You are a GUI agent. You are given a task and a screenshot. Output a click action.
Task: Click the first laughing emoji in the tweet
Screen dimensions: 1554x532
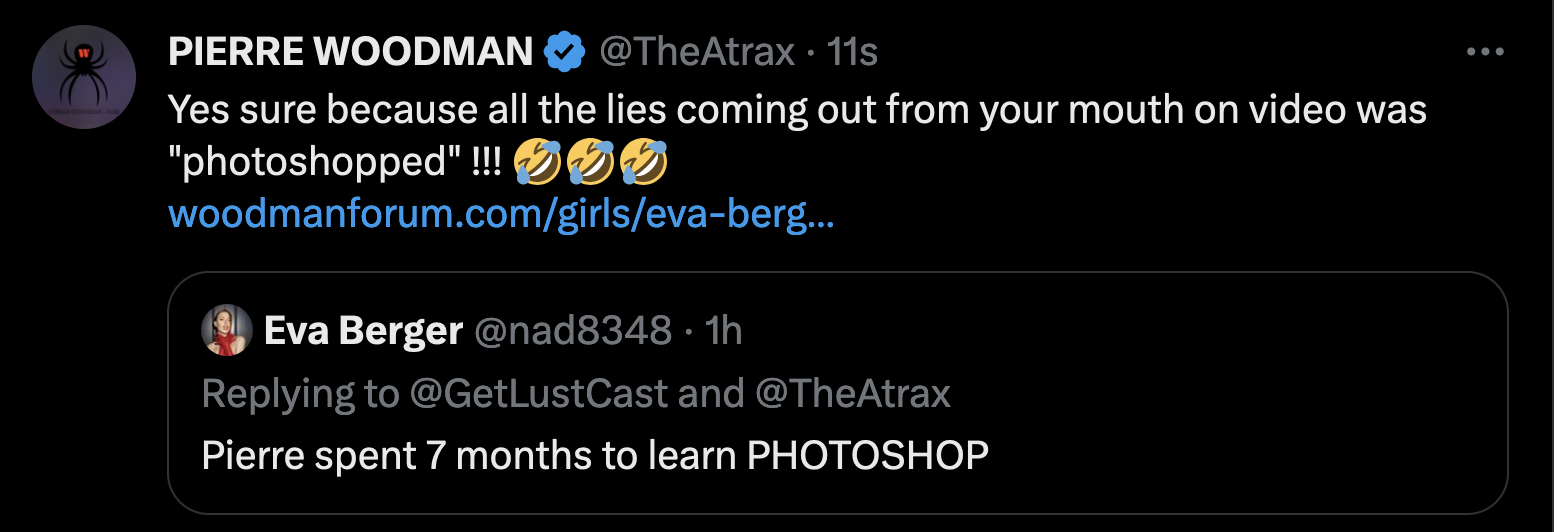click(x=538, y=163)
